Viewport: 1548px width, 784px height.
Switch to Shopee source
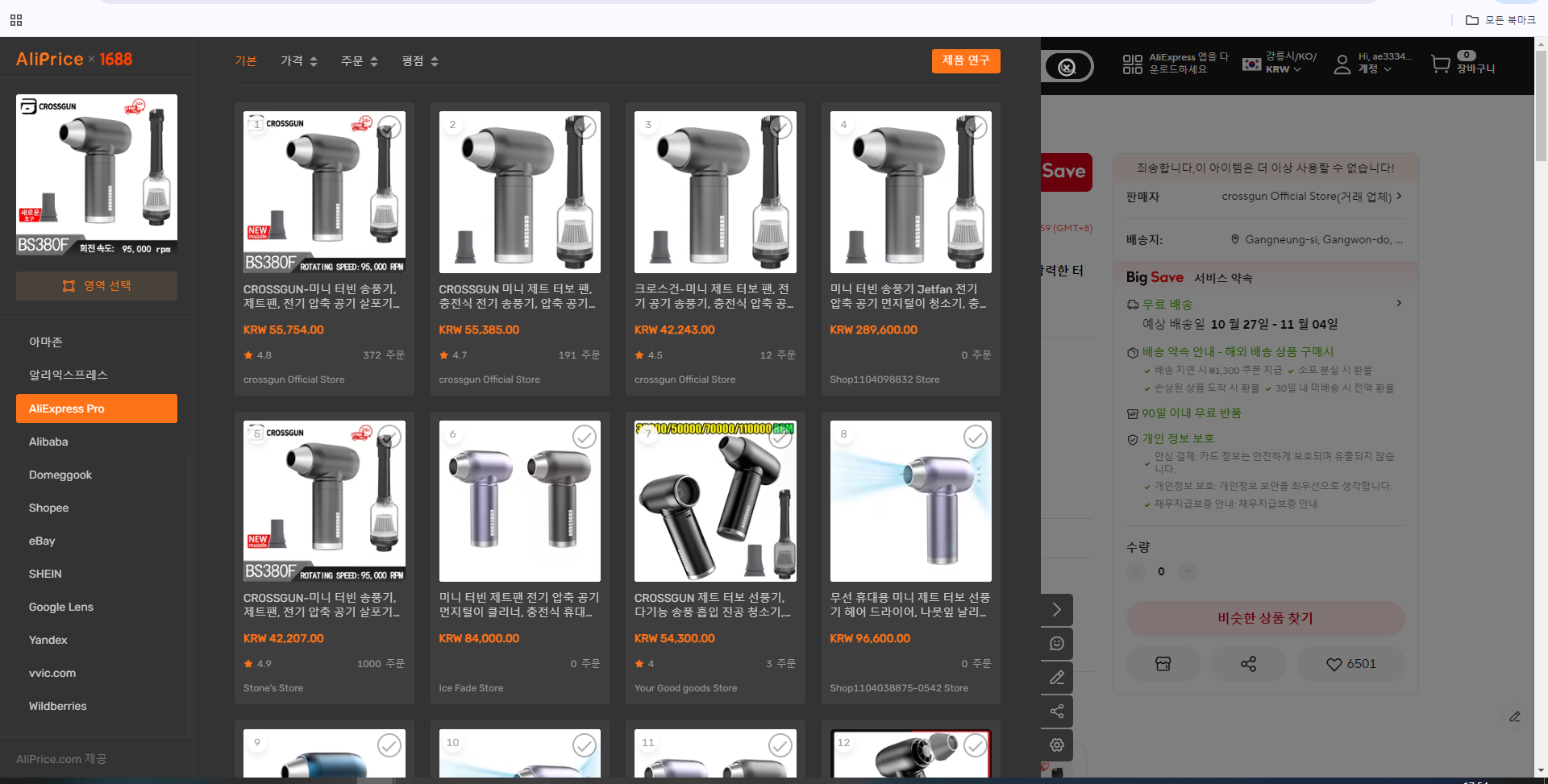[97, 508]
